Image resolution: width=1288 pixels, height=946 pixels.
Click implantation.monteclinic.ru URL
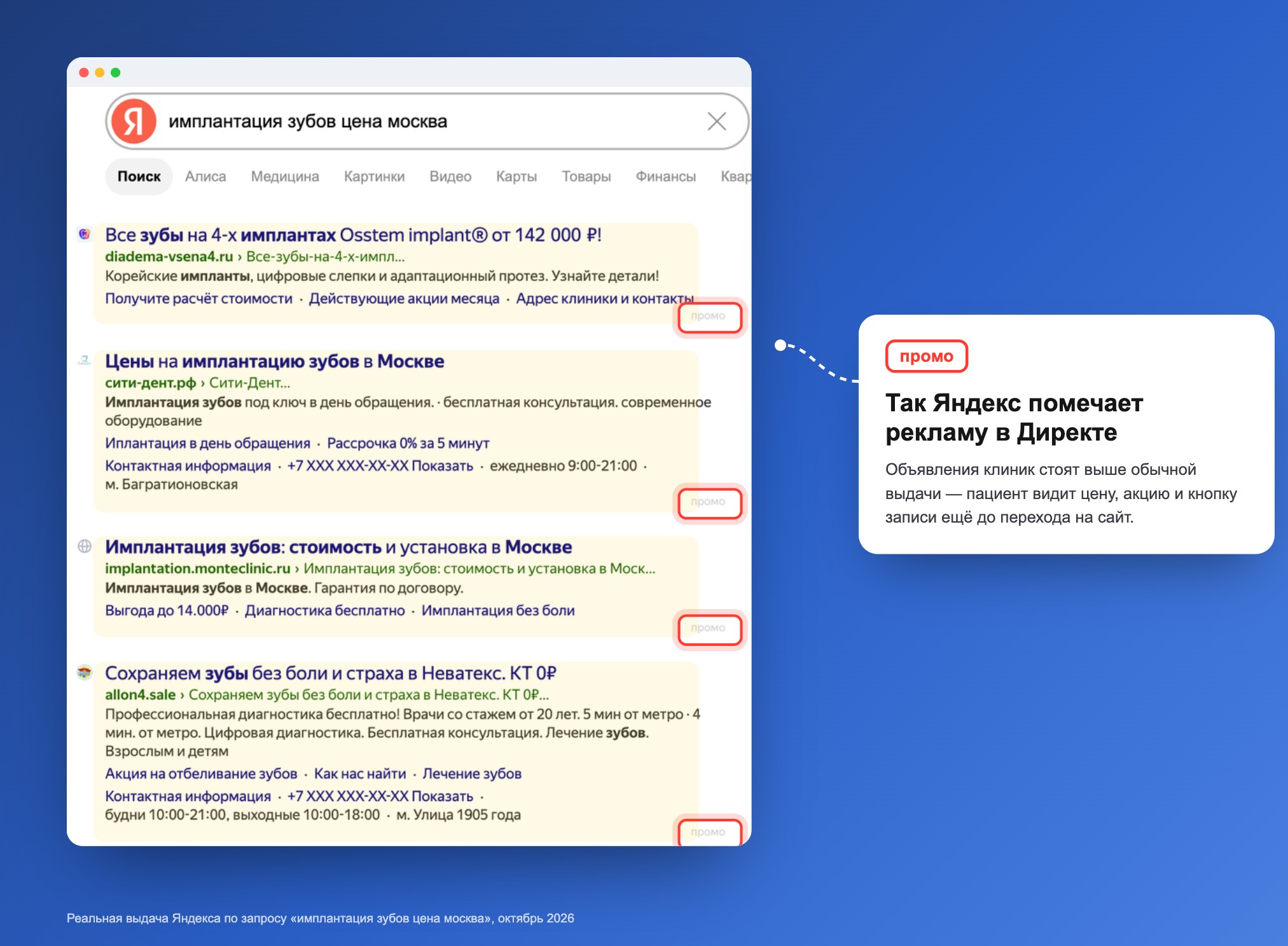[198, 568]
